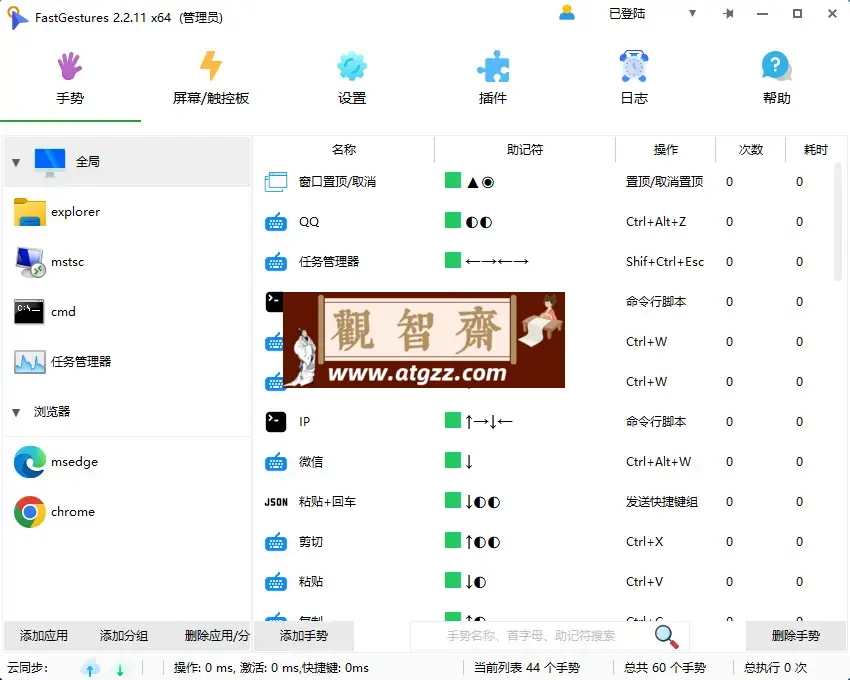Toggle green box of 粘贴+回车 gesture
The height and width of the screenshot is (680, 850).
(453, 500)
